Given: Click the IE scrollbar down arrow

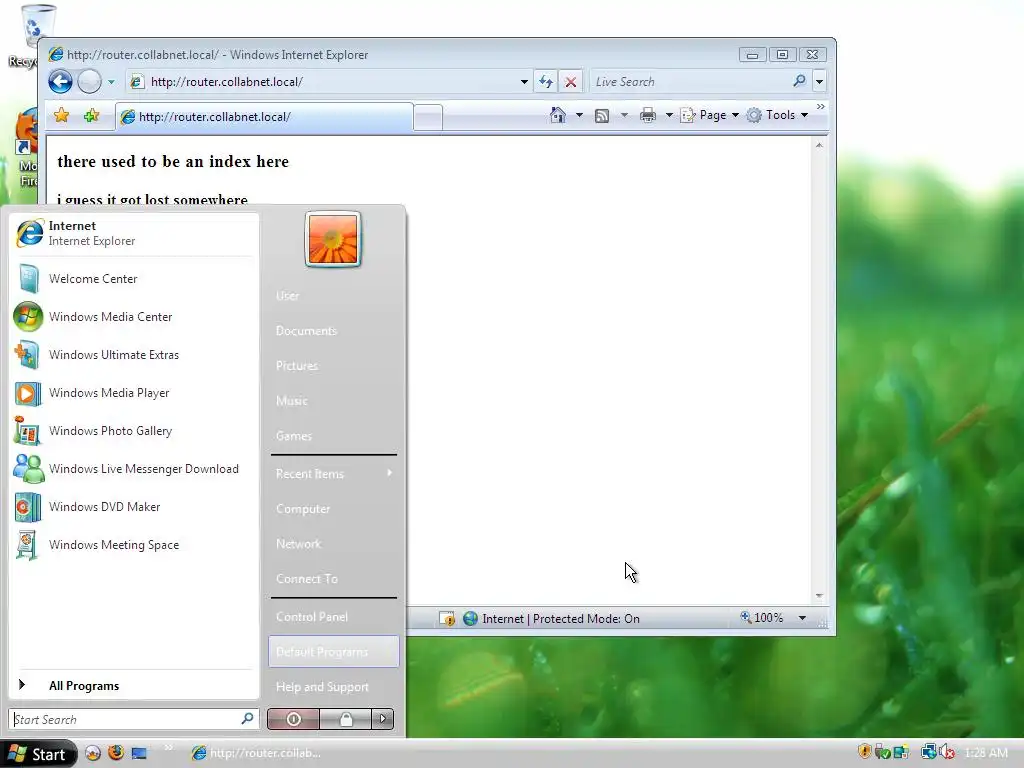Looking at the screenshot, I should 819,596.
